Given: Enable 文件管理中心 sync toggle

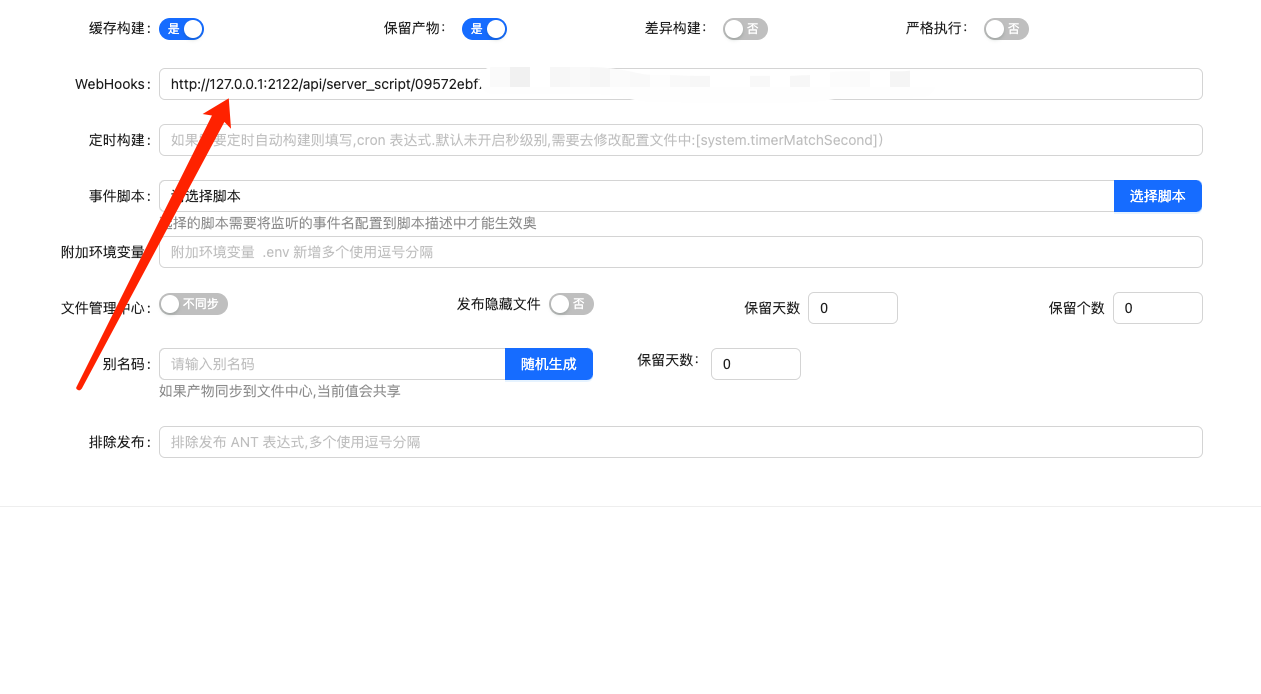Looking at the screenshot, I should [193, 304].
